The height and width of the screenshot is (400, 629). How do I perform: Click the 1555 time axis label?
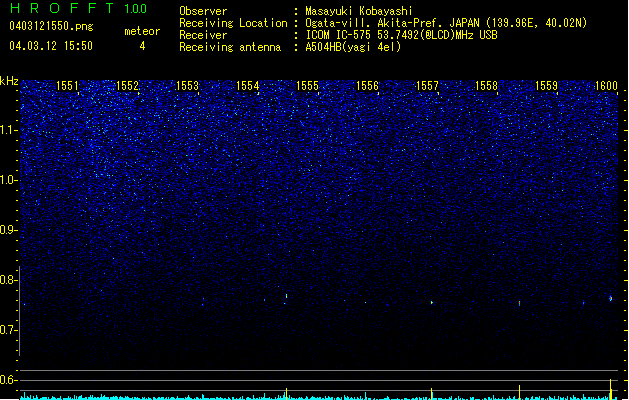[307, 85]
